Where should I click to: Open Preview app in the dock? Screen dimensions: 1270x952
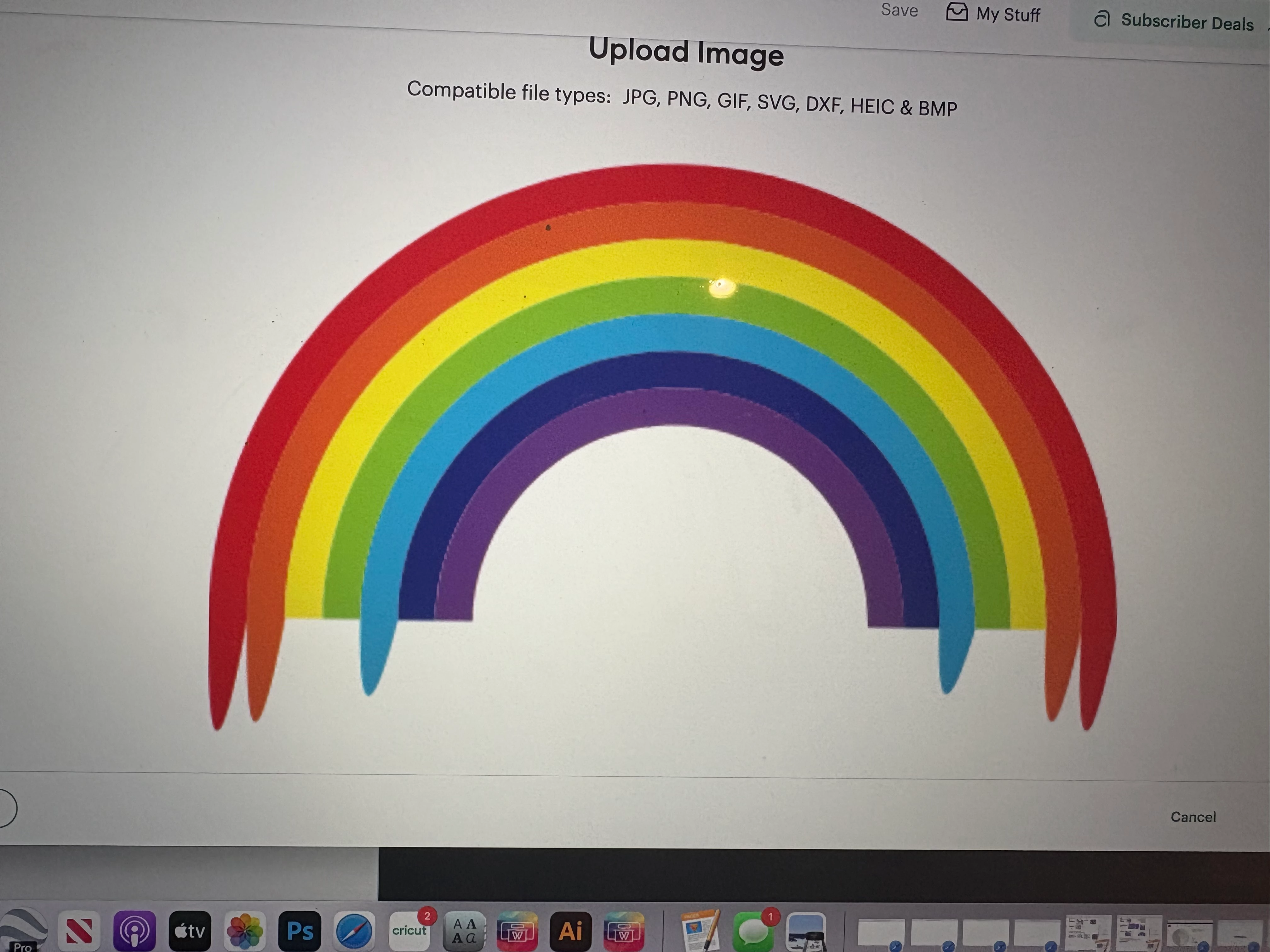(x=806, y=932)
